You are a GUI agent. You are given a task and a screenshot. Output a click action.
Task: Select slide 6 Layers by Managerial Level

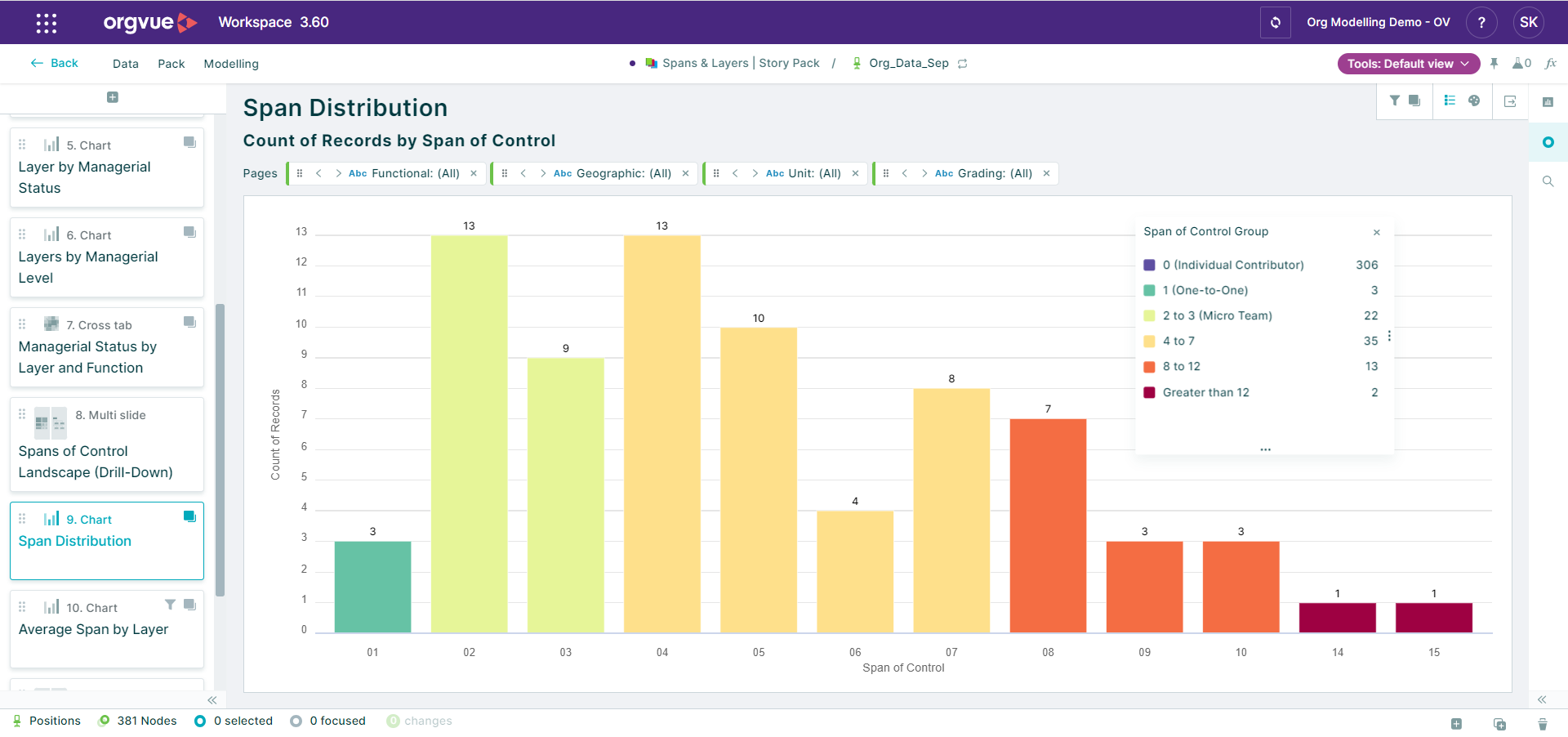[107, 257]
